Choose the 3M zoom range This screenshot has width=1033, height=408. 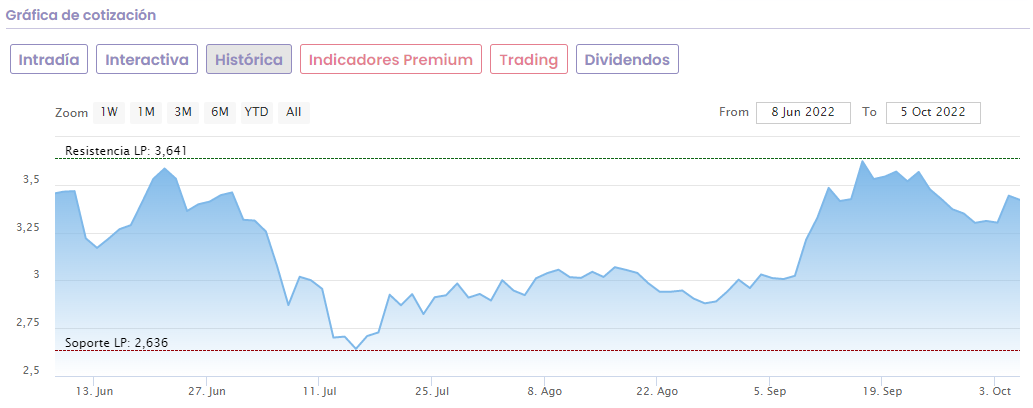coord(183,112)
